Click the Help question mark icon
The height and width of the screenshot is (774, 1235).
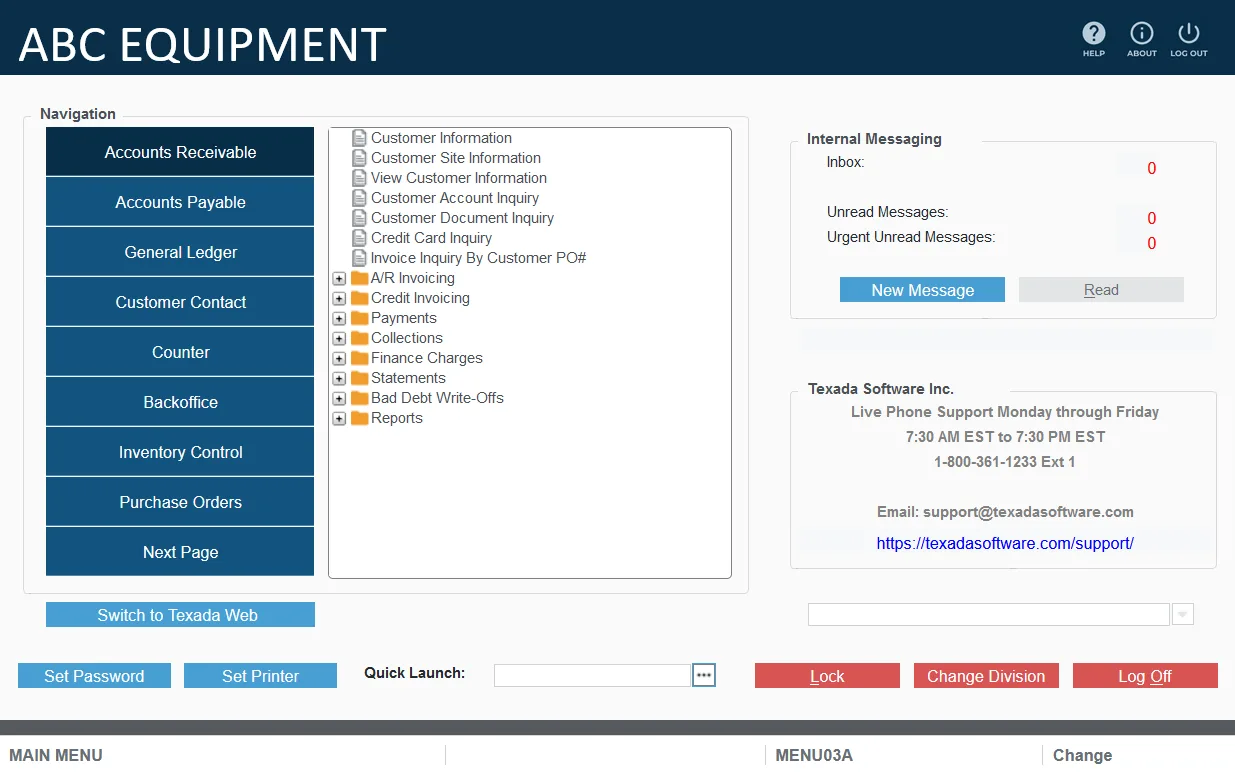(1093, 34)
